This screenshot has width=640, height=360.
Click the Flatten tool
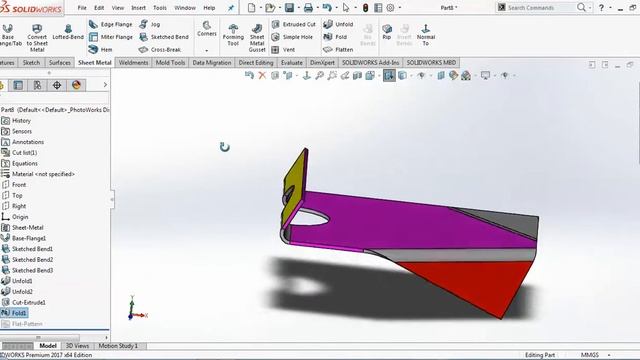[338, 49]
